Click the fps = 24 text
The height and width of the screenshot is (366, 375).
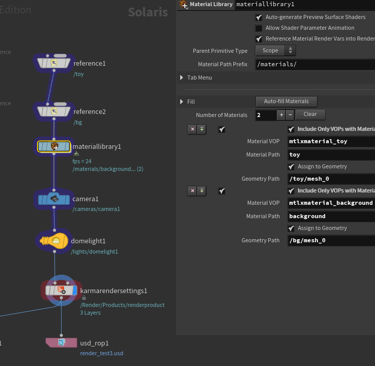[82, 161]
